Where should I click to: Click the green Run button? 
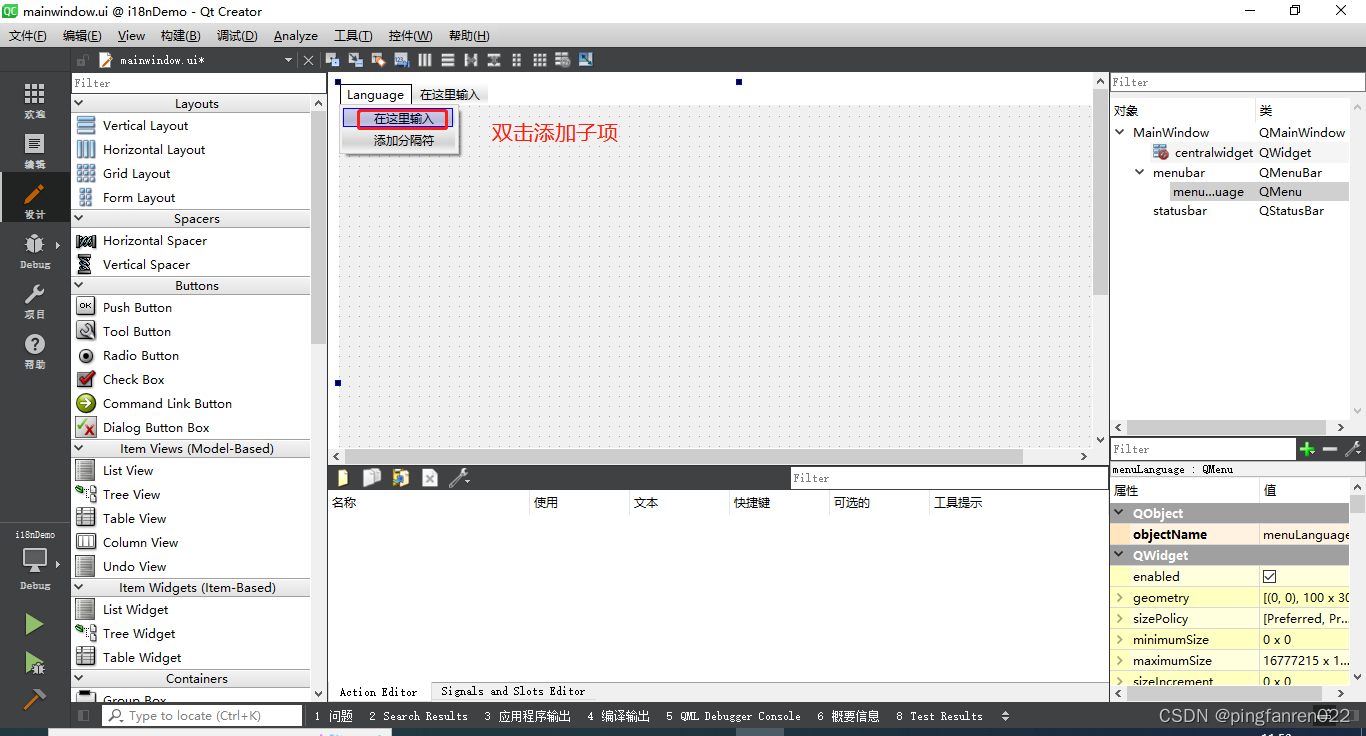pos(34,624)
